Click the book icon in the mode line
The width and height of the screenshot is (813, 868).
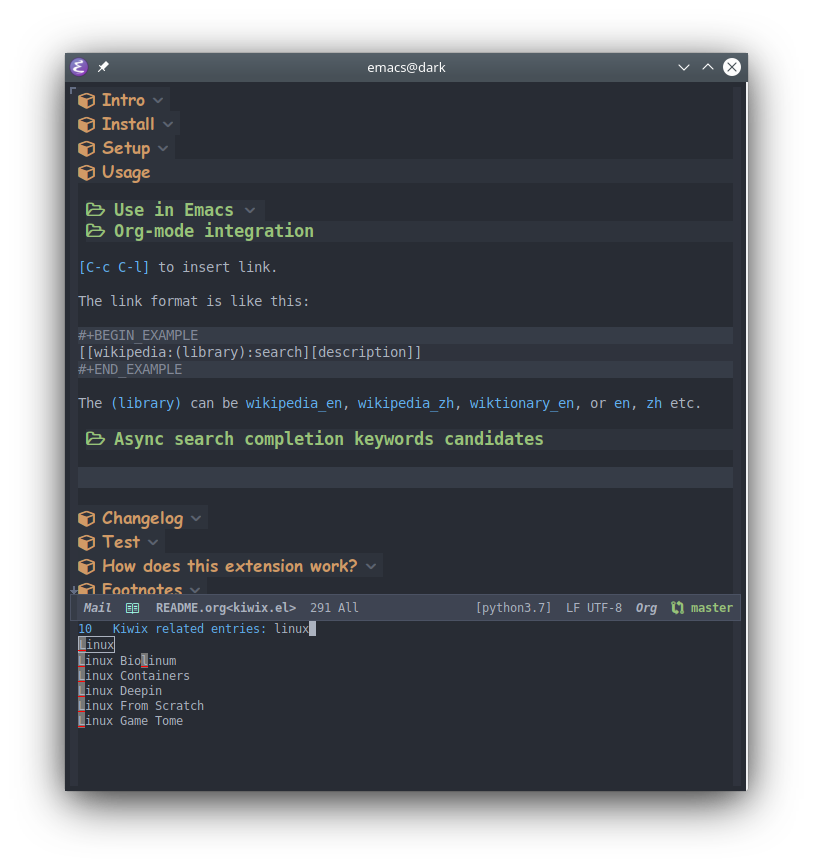pyautogui.click(x=132, y=608)
